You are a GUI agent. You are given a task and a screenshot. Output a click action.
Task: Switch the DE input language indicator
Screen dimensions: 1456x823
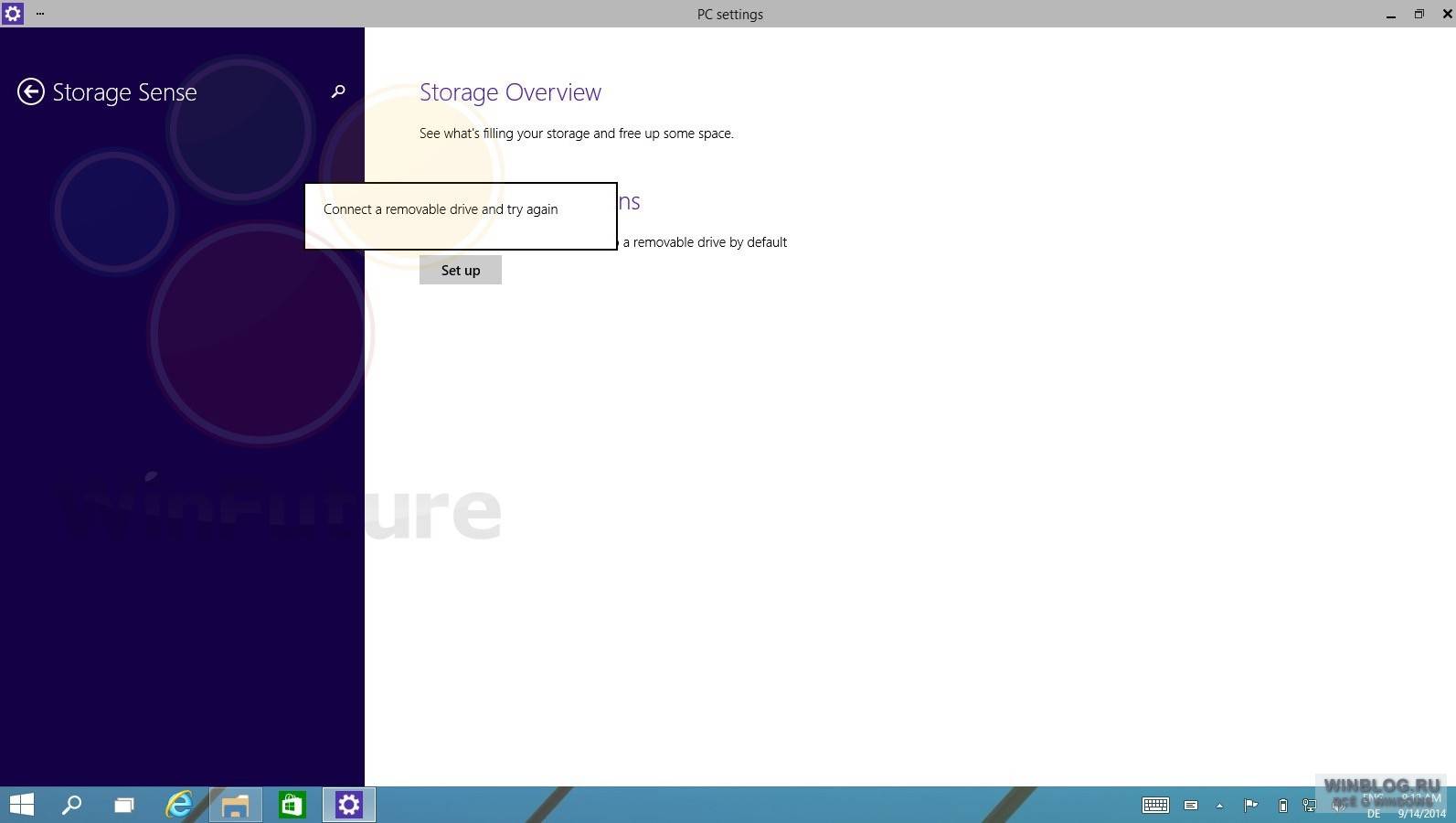(1374, 813)
